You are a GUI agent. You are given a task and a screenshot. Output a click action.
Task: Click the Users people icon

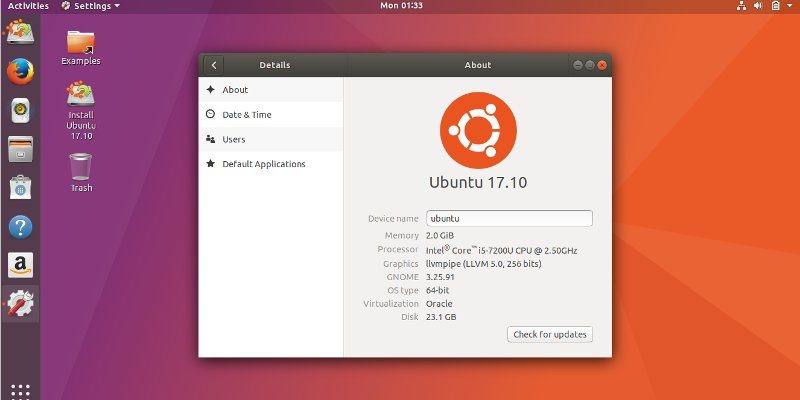pos(210,139)
